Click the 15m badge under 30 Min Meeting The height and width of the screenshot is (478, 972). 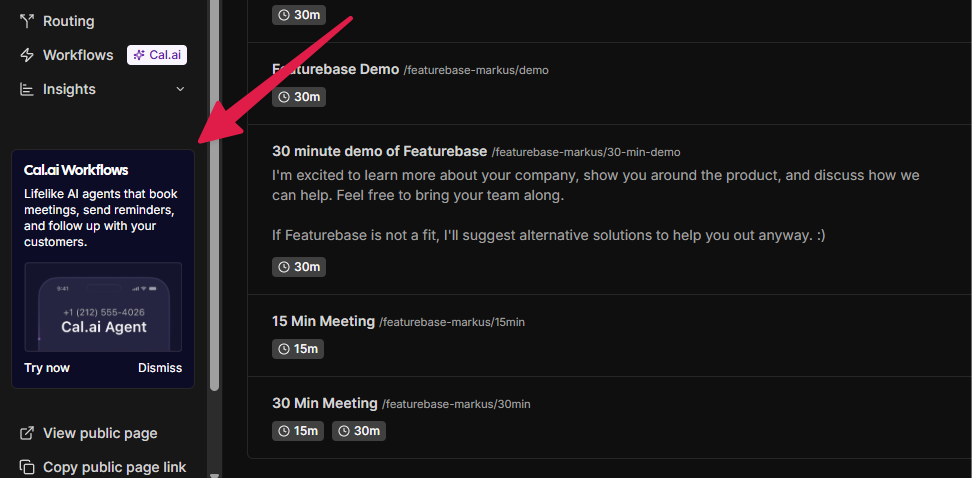[298, 431]
